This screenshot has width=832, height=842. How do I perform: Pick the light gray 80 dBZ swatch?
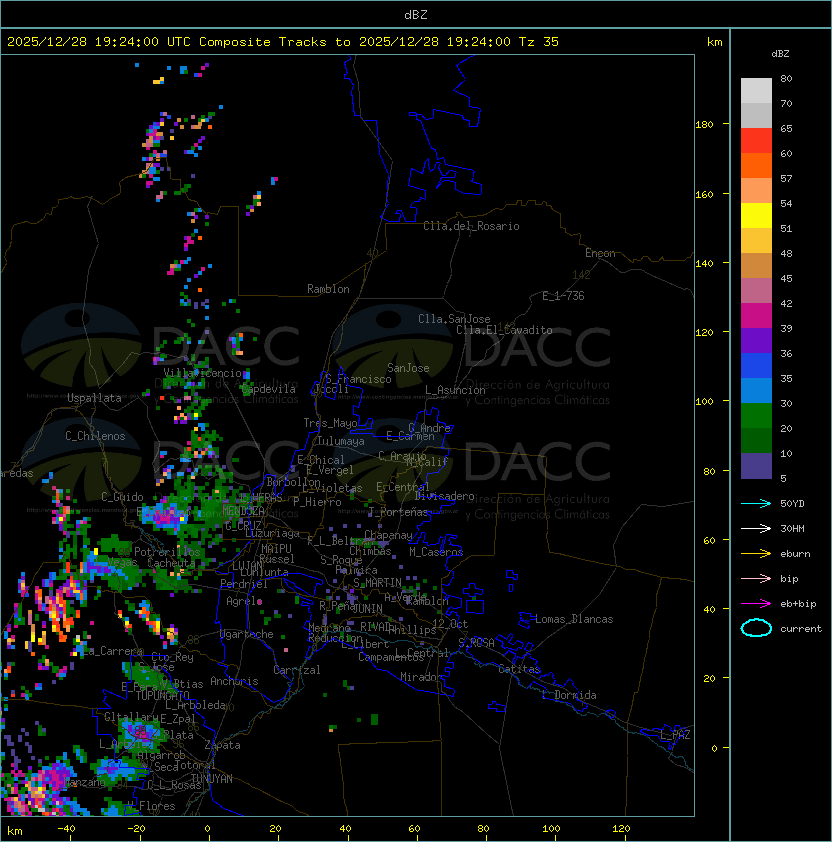coord(756,90)
